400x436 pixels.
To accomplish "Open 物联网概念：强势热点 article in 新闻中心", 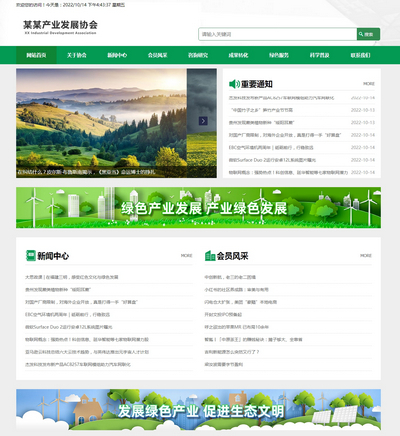I will [x=87, y=339].
